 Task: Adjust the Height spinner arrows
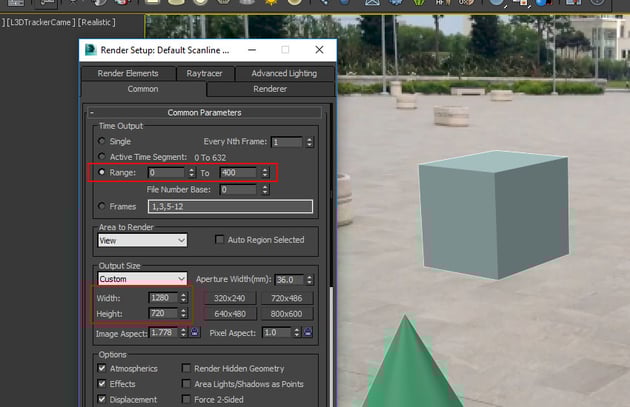click(184, 313)
